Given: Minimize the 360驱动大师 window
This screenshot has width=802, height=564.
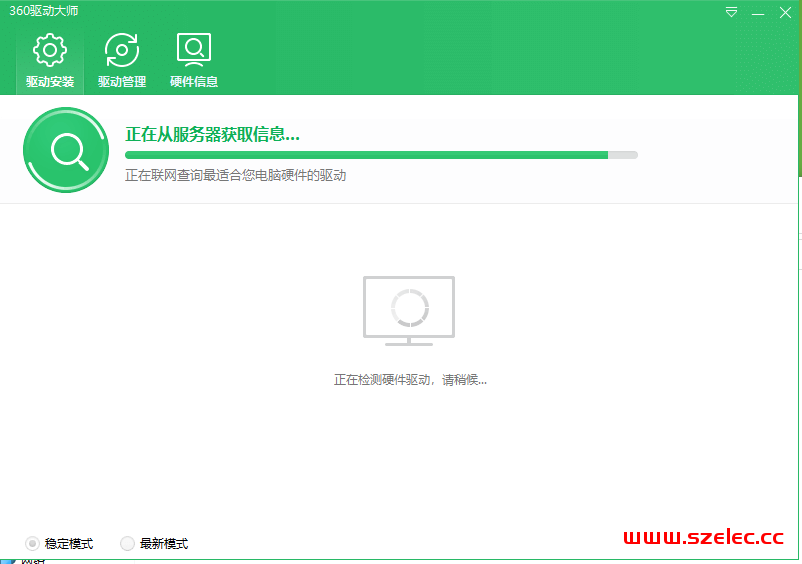Looking at the screenshot, I should (758, 13).
